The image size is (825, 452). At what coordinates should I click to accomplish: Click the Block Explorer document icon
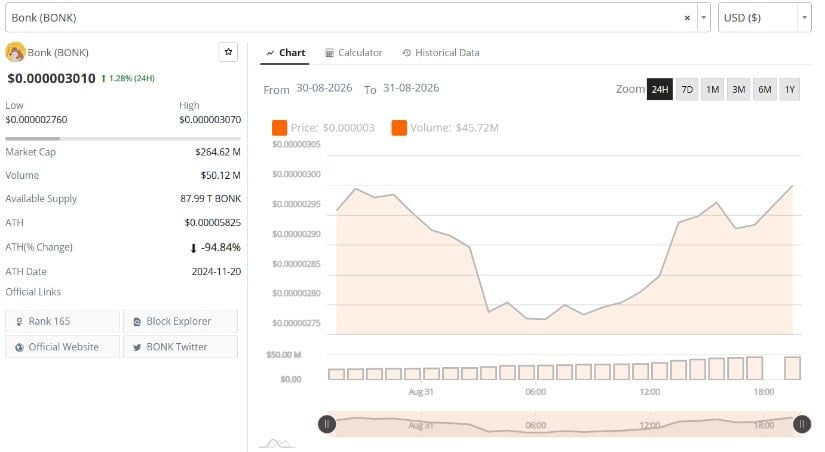[x=137, y=322]
